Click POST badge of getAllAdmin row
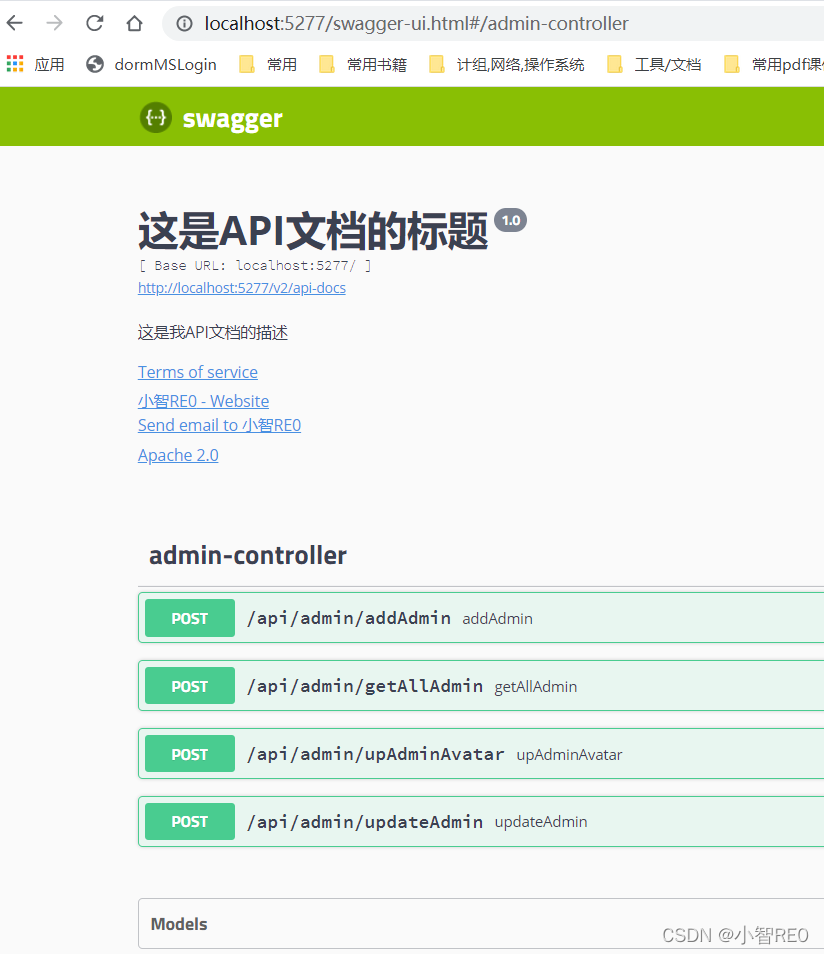This screenshot has height=954, width=824. tap(190, 686)
